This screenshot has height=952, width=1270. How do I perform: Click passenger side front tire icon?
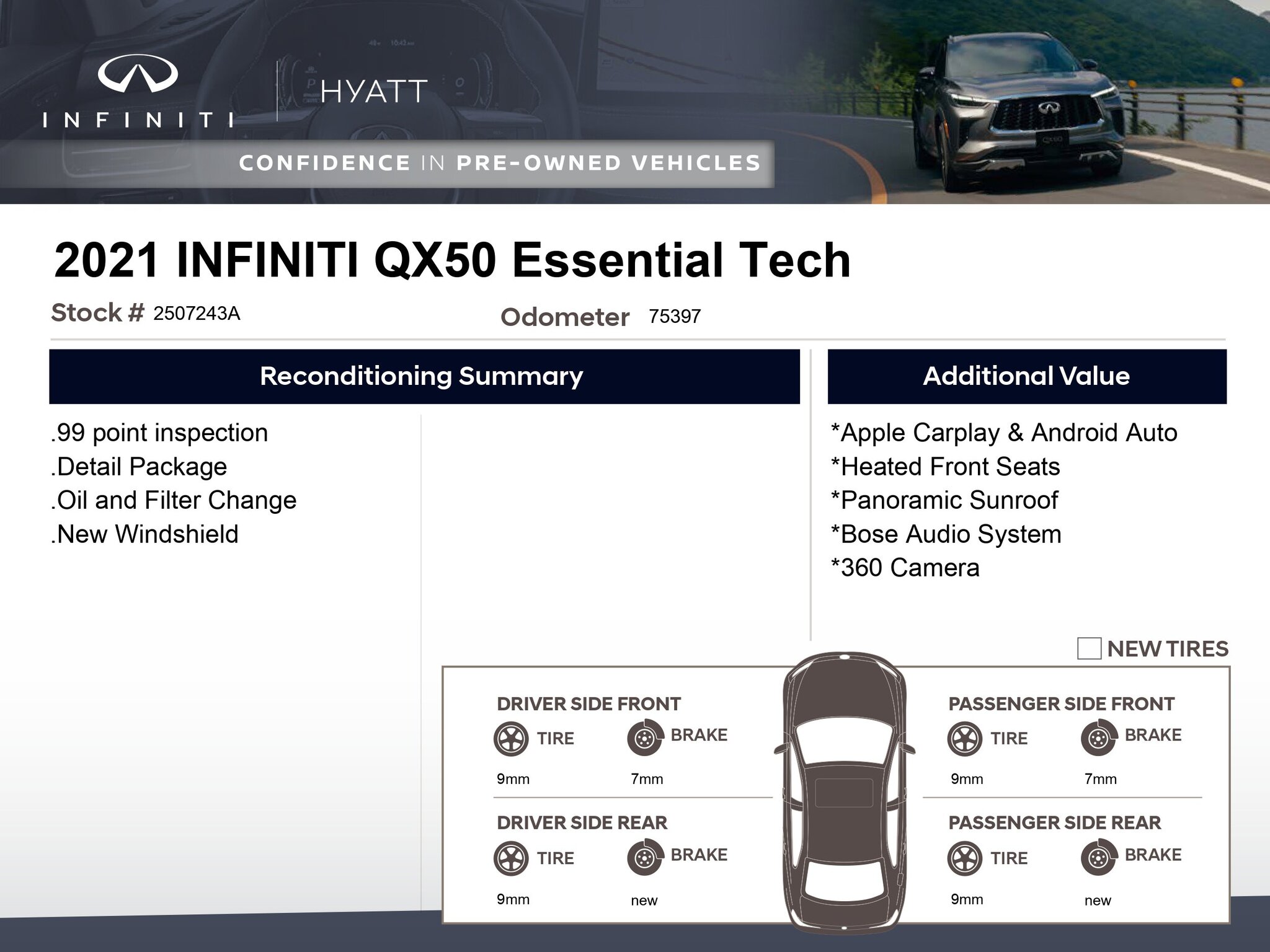(x=965, y=738)
